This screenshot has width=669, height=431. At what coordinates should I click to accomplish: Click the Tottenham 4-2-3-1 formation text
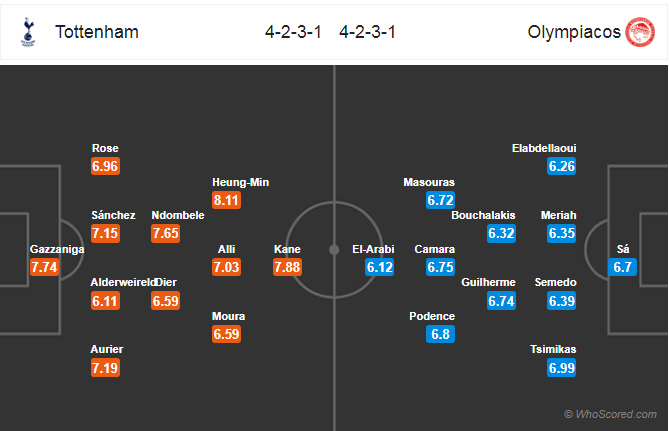293,32
